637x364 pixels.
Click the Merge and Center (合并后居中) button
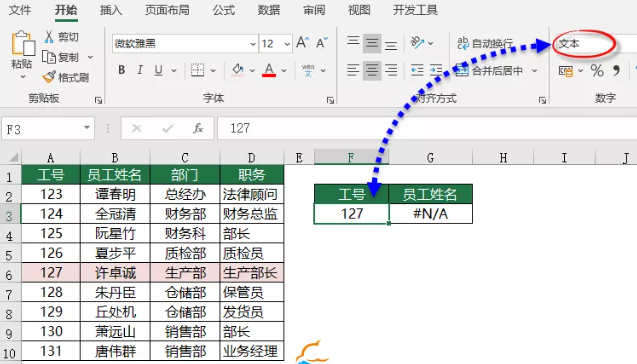(x=490, y=71)
